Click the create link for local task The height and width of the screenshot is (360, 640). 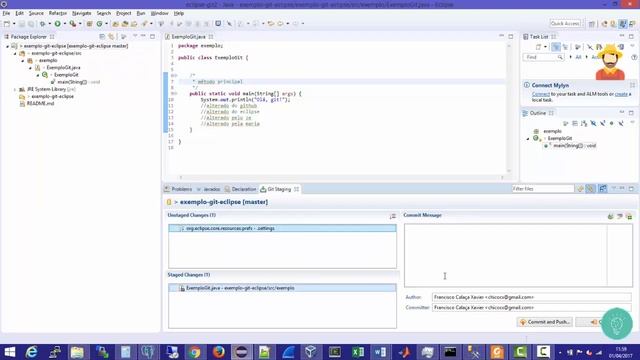621,94
